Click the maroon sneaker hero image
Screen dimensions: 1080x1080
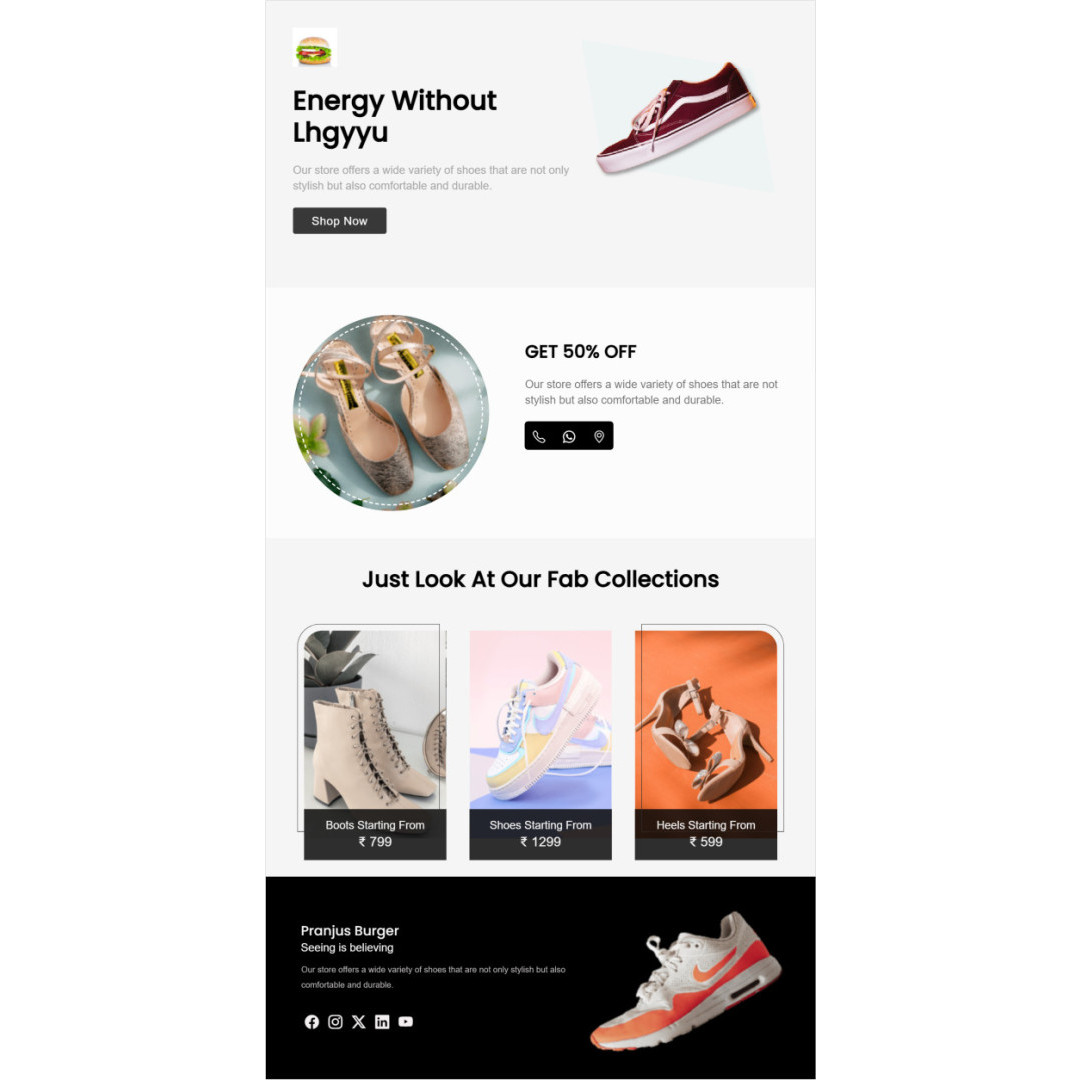(678, 116)
